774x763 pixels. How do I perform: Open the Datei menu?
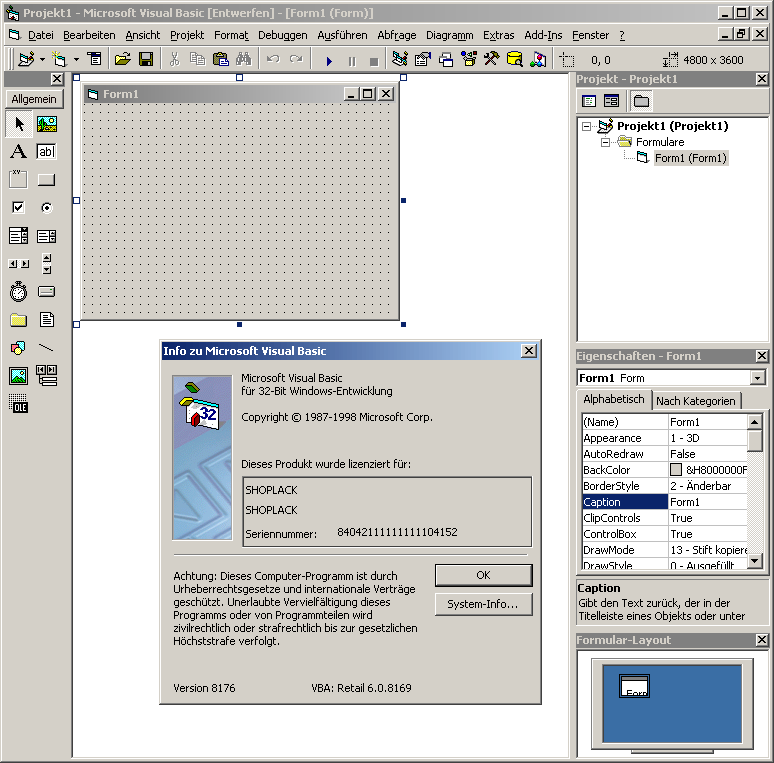tap(40, 35)
